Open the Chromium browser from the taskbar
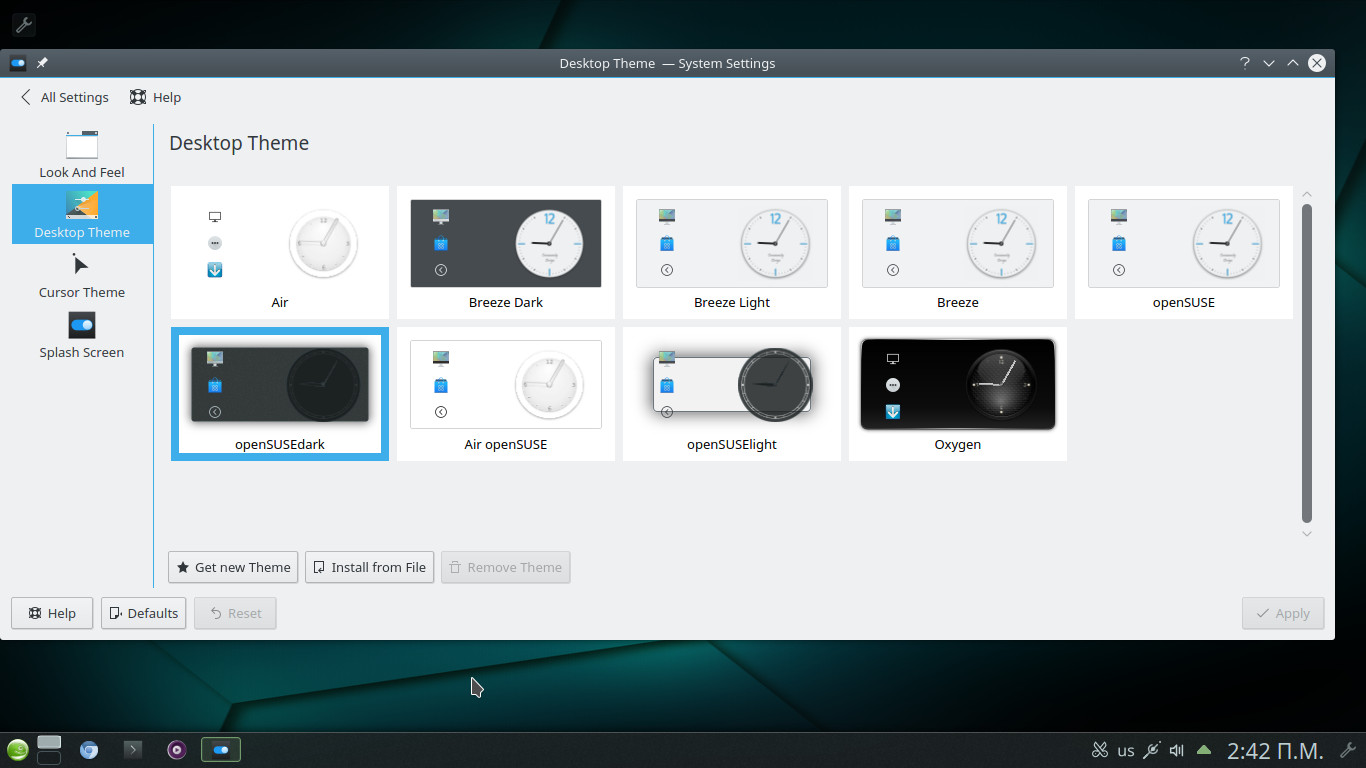This screenshot has width=1366, height=768. click(89, 750)
